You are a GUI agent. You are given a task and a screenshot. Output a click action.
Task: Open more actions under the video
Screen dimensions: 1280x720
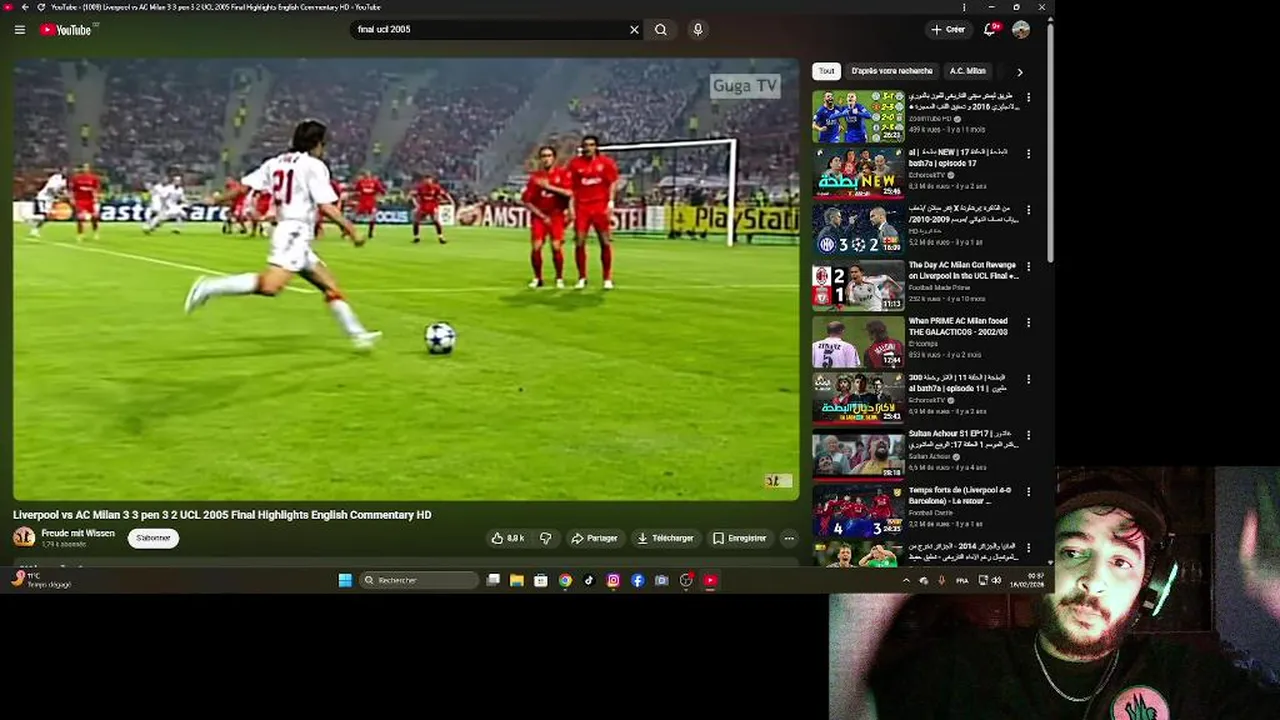pyautogui.click(x=789, y=538)
